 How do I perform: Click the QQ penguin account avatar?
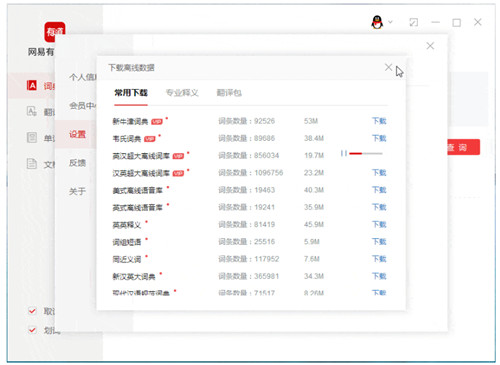(x=377, y=22)
